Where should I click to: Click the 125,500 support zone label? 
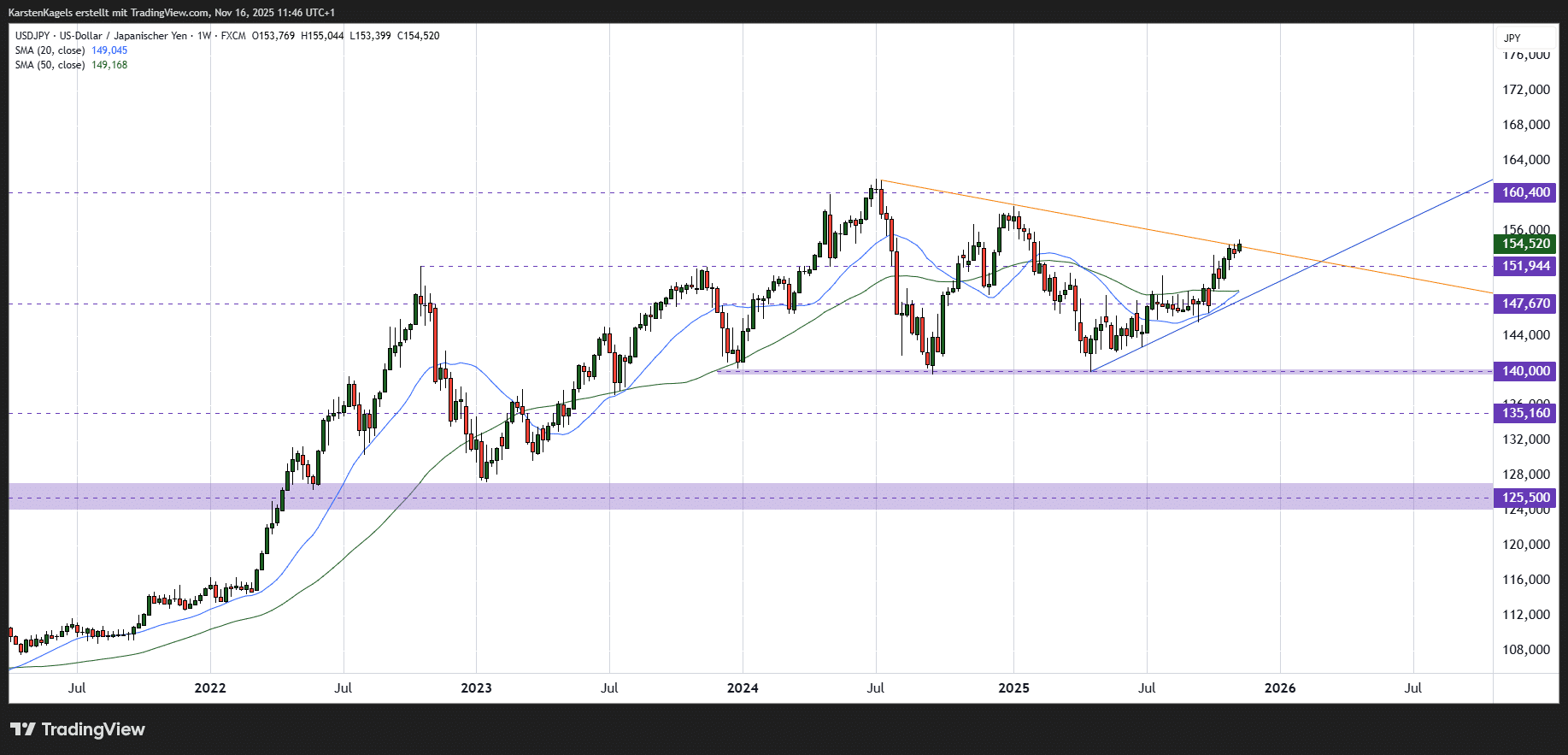[1525, 498]
